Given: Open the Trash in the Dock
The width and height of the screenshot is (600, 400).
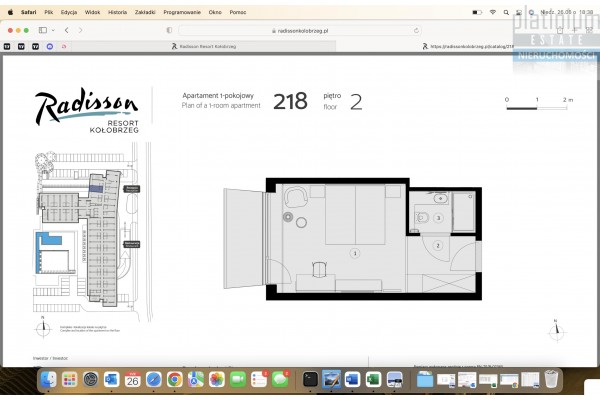Looking at the screenshot, I should click(x=552, y=379).
